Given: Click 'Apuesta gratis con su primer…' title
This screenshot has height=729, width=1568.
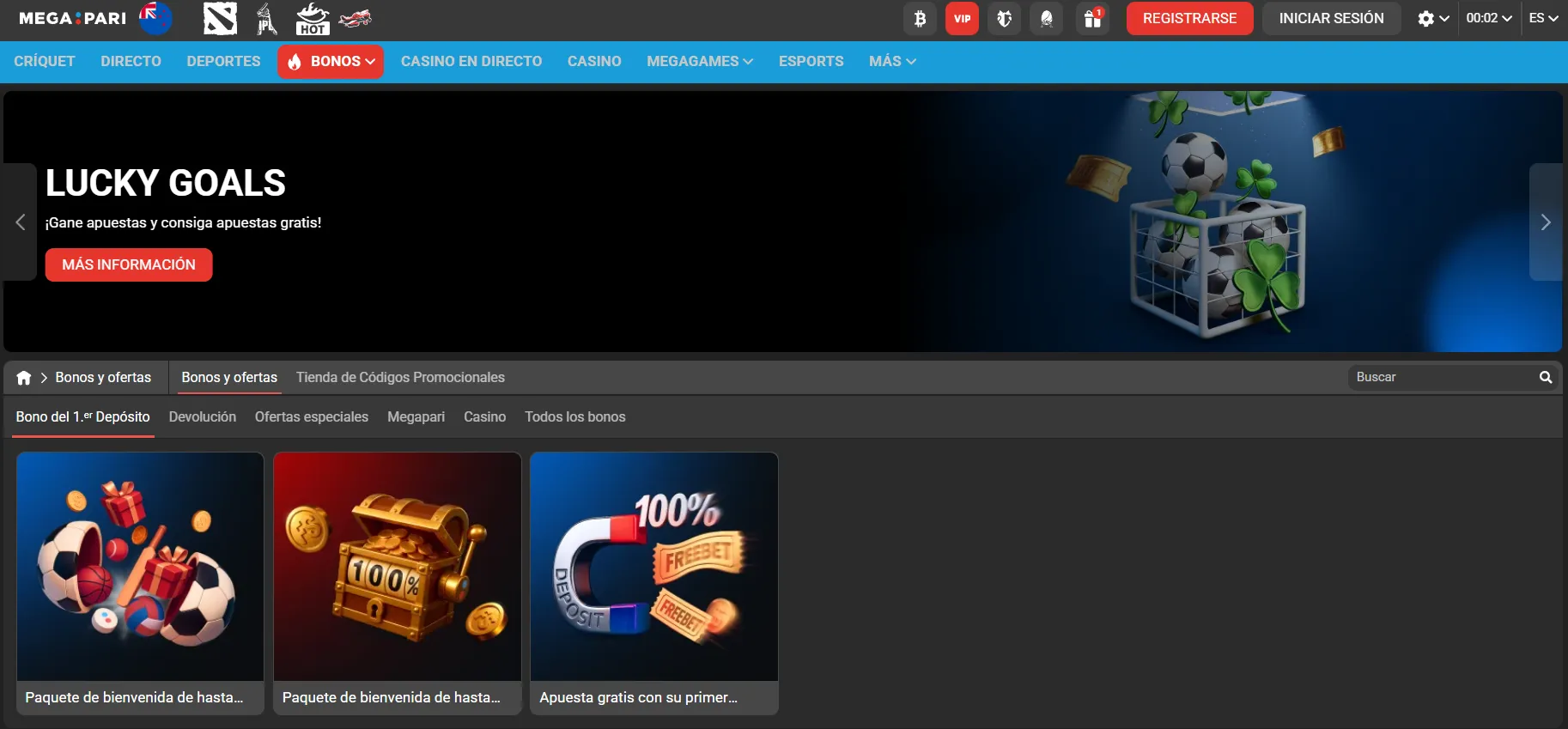Looking at the screenshot, I should [638, 697].
